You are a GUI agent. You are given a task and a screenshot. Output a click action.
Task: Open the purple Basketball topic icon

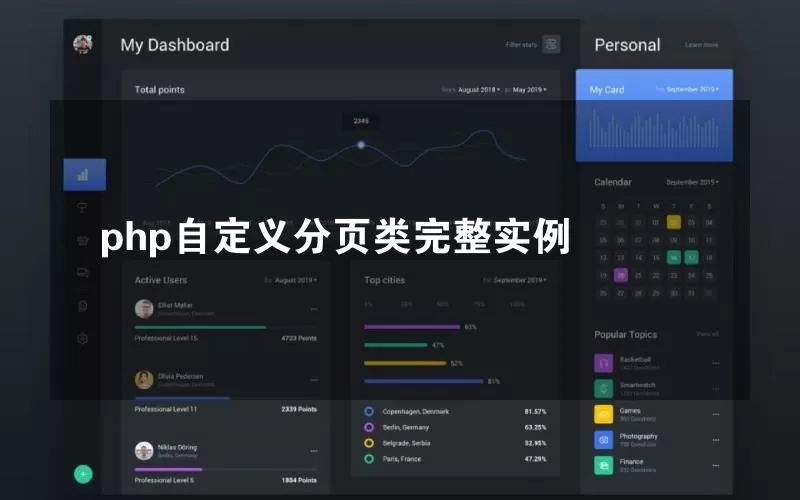604,363
